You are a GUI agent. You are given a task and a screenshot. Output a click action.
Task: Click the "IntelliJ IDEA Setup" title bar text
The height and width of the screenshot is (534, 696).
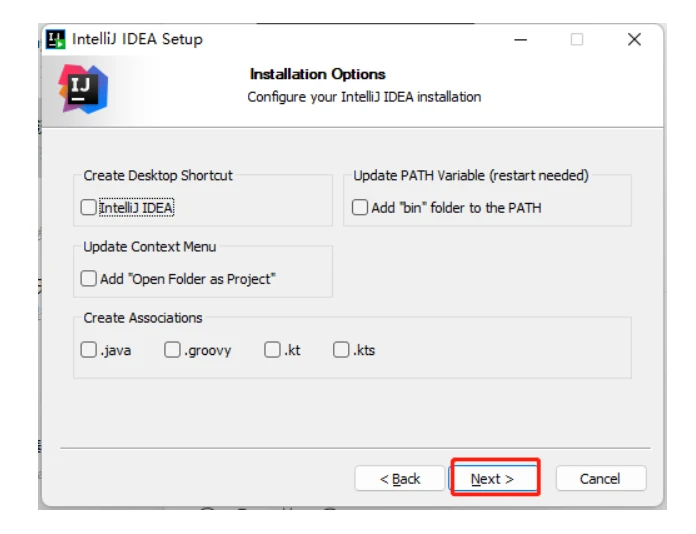(137, 40)
